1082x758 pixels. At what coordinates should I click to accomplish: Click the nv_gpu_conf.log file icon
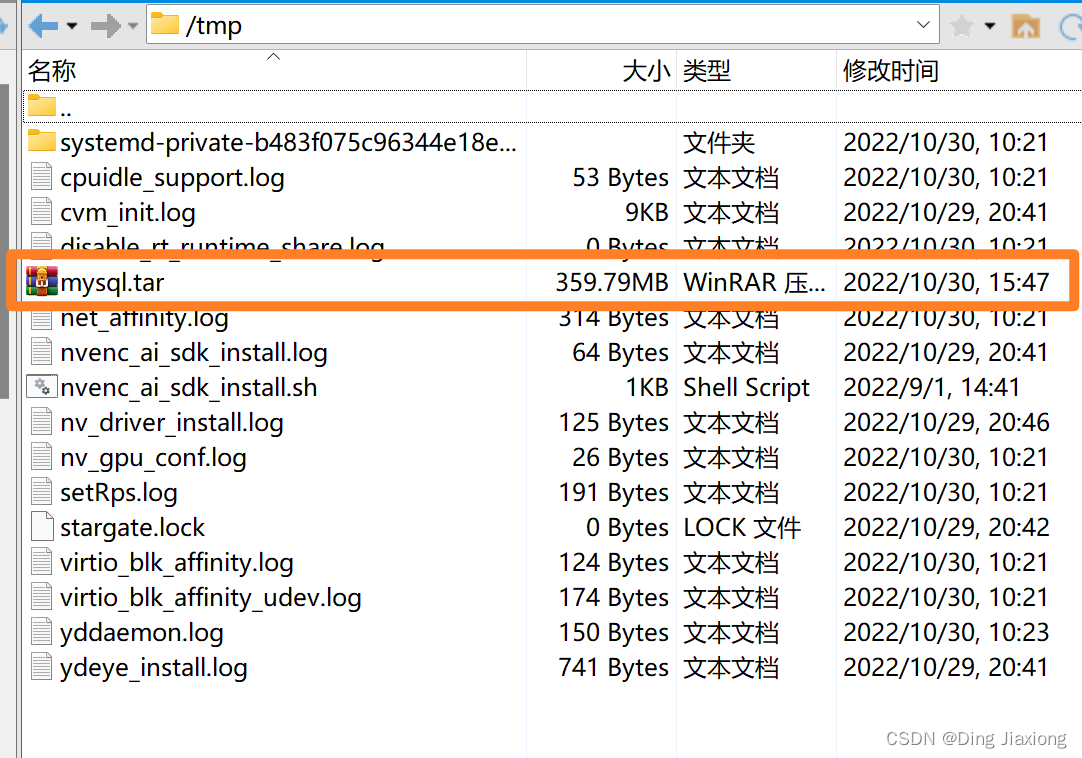41,457
